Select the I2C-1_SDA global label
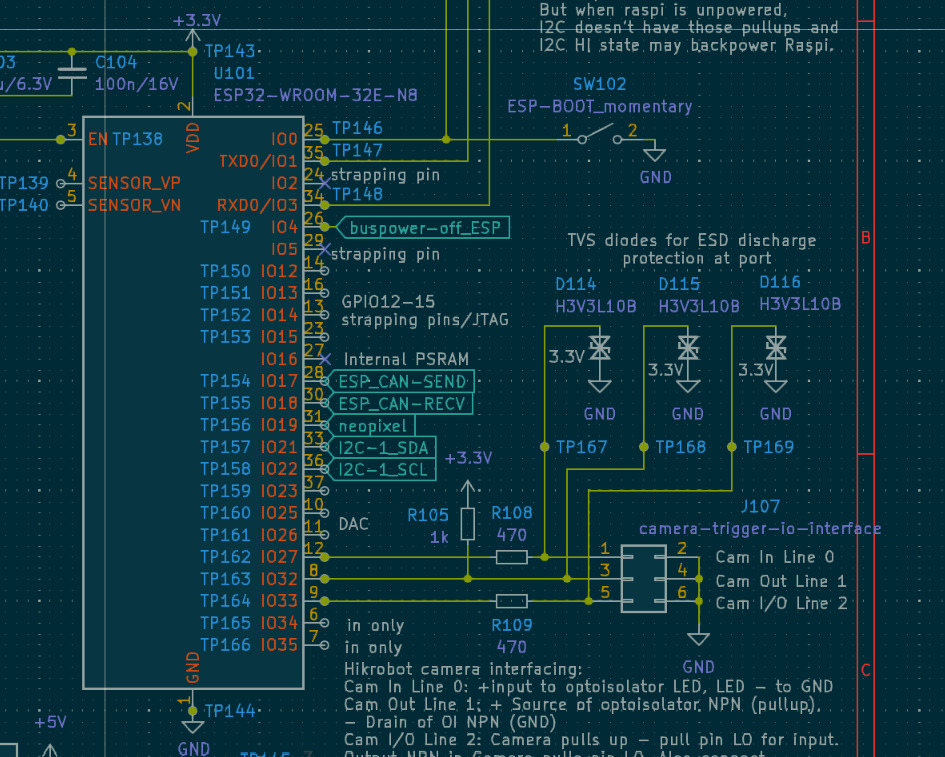945x757 pixels. 384,447
